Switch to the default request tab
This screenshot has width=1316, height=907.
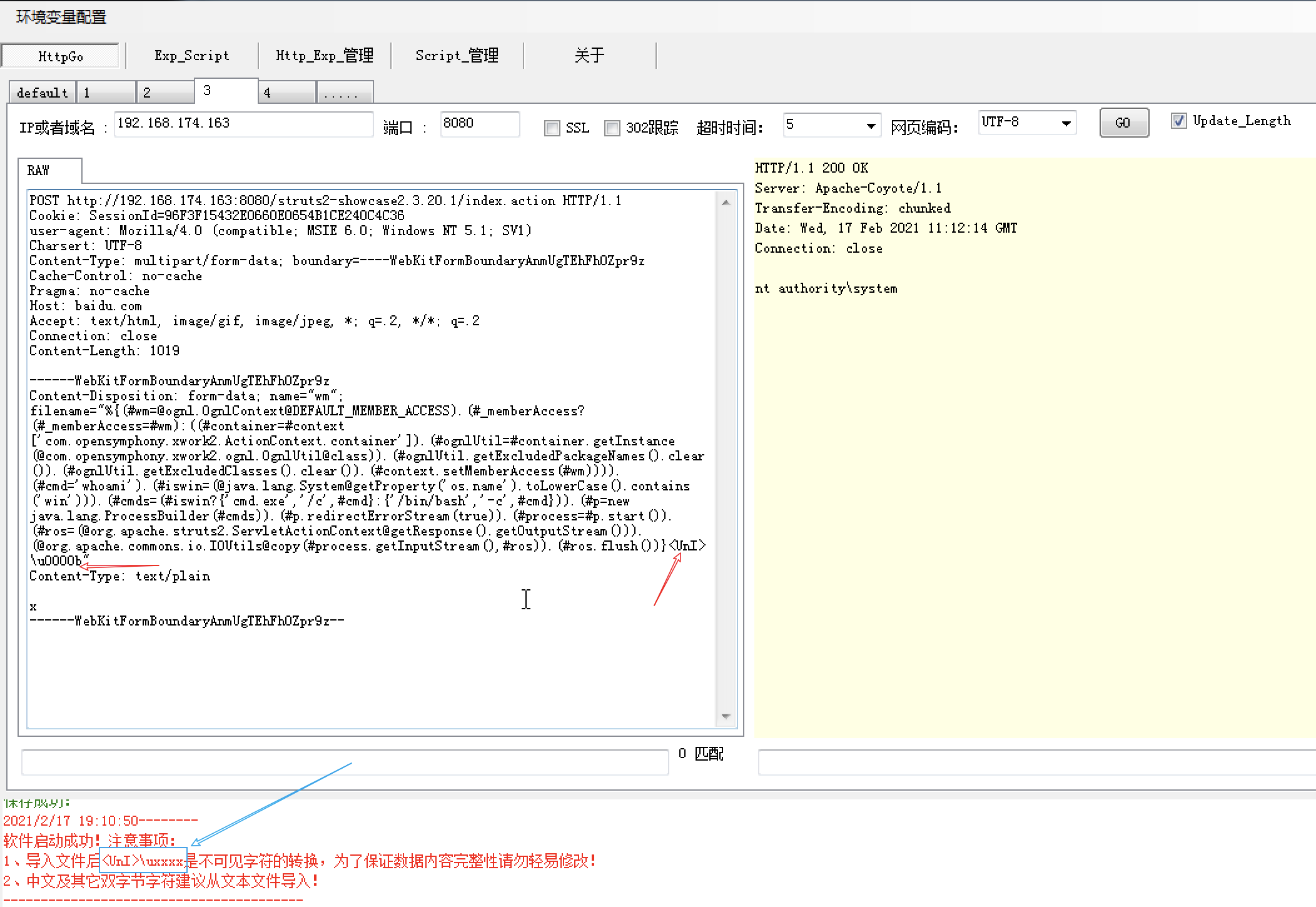[x=42, y=93]
